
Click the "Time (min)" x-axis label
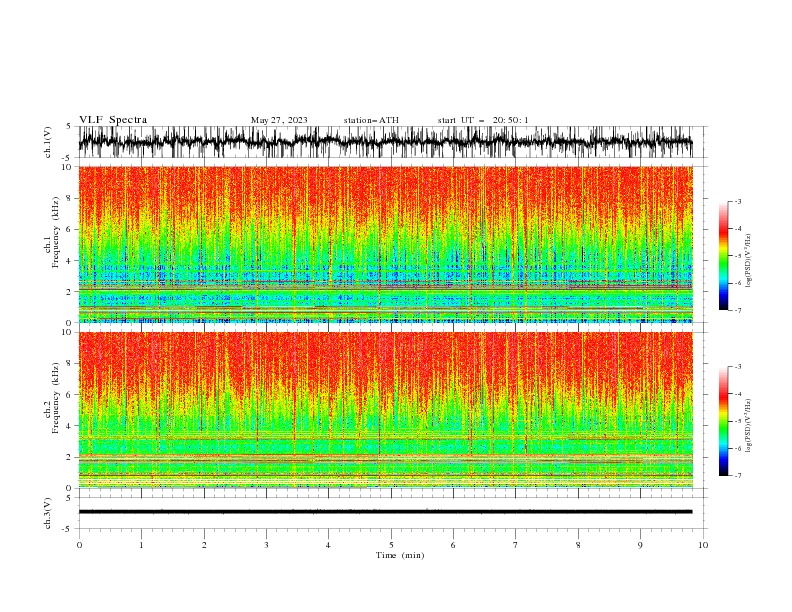click(400, 555)
